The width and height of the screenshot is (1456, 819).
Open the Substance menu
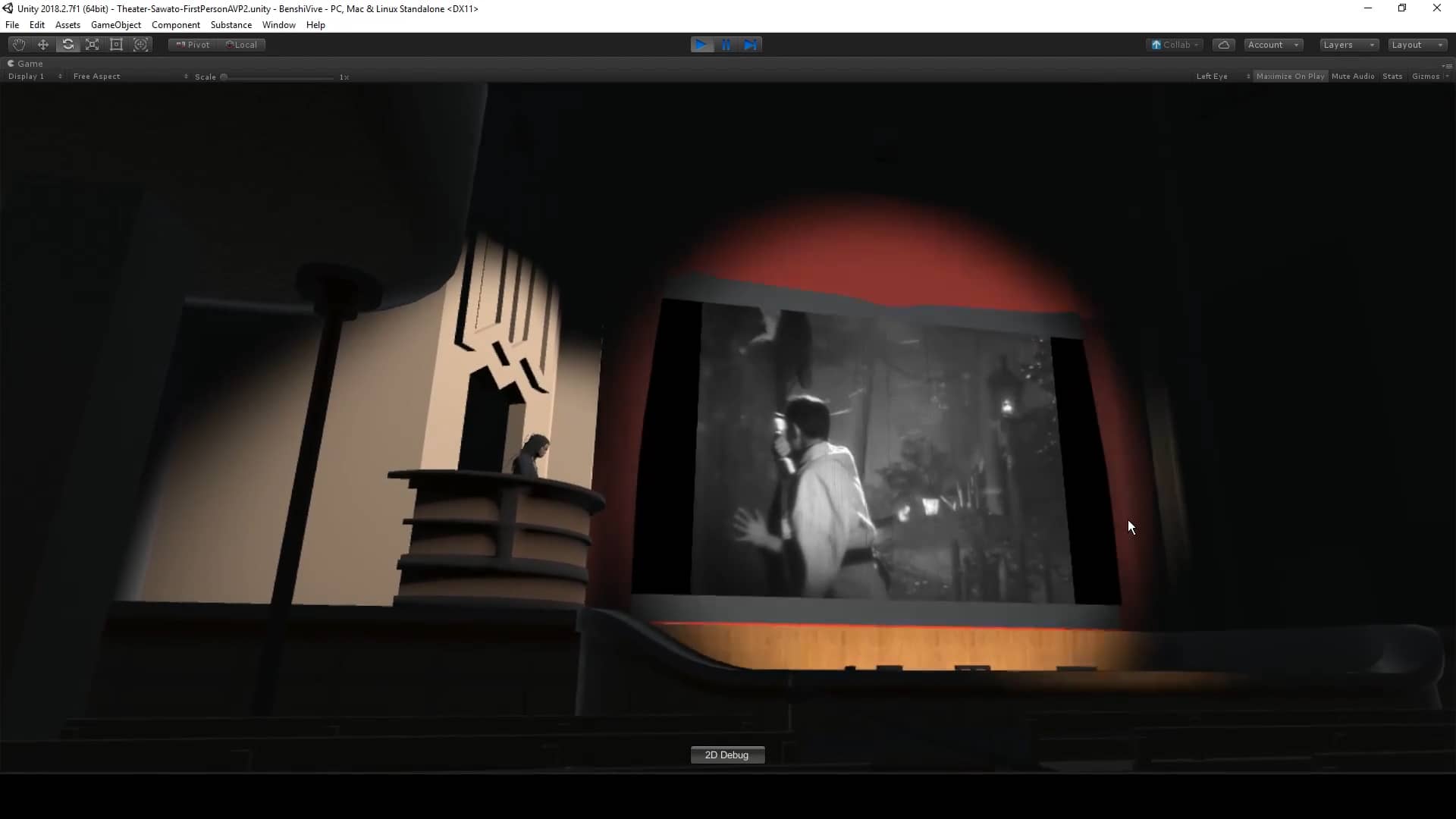pos(231,25)
